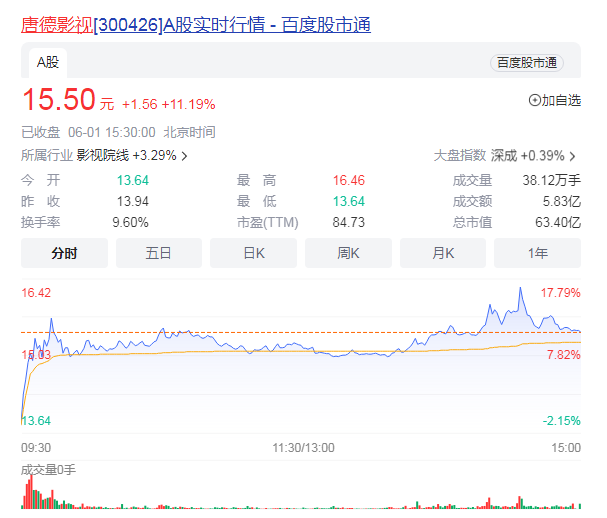The height and width of the screenshot is (518, 607).
Task: Select the 月K chart view
Action: tap(443, 253)
